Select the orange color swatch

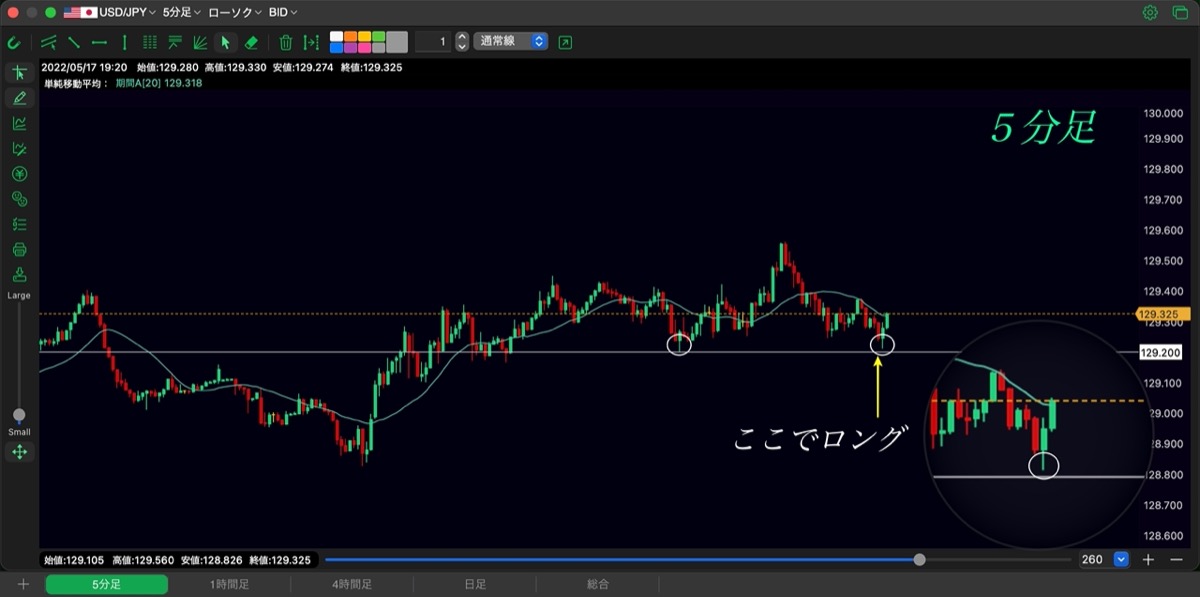(x=351, y=36)
